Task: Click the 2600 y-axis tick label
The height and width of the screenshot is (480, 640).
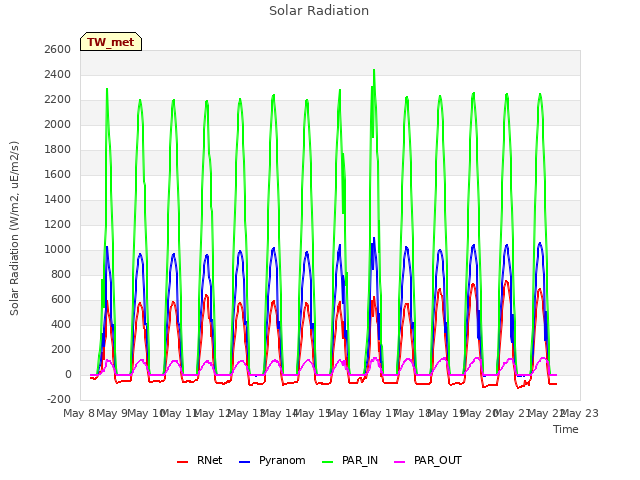Action: pos(58,49)
